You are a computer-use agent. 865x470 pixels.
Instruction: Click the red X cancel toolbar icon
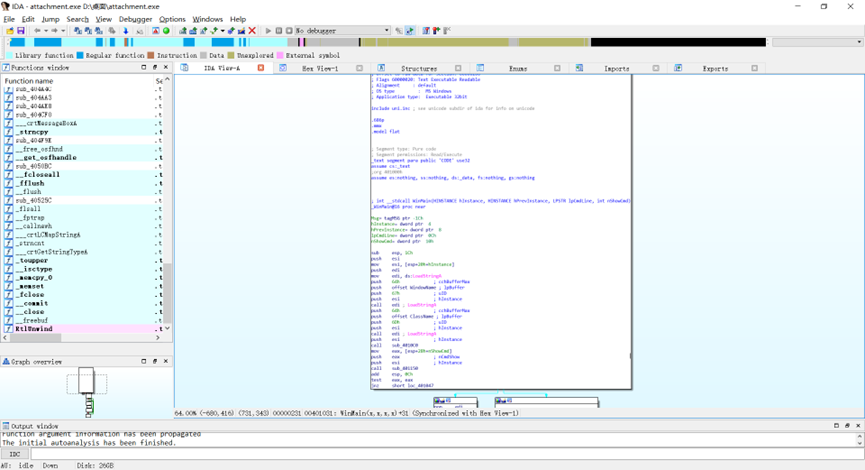click(252, 31)
